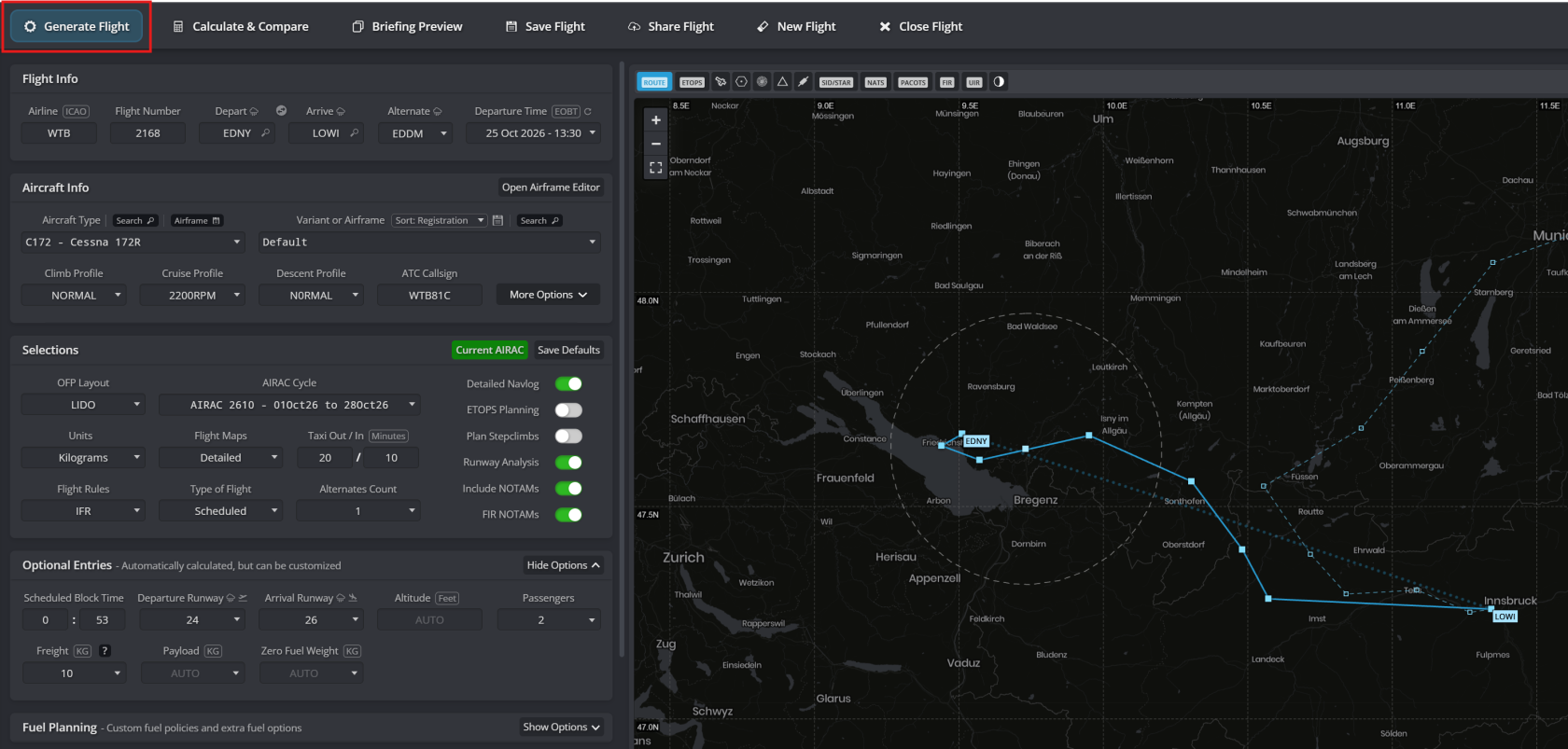
Task: Switch off the FIR NOTAMs toggle
Action: [568, 515]
